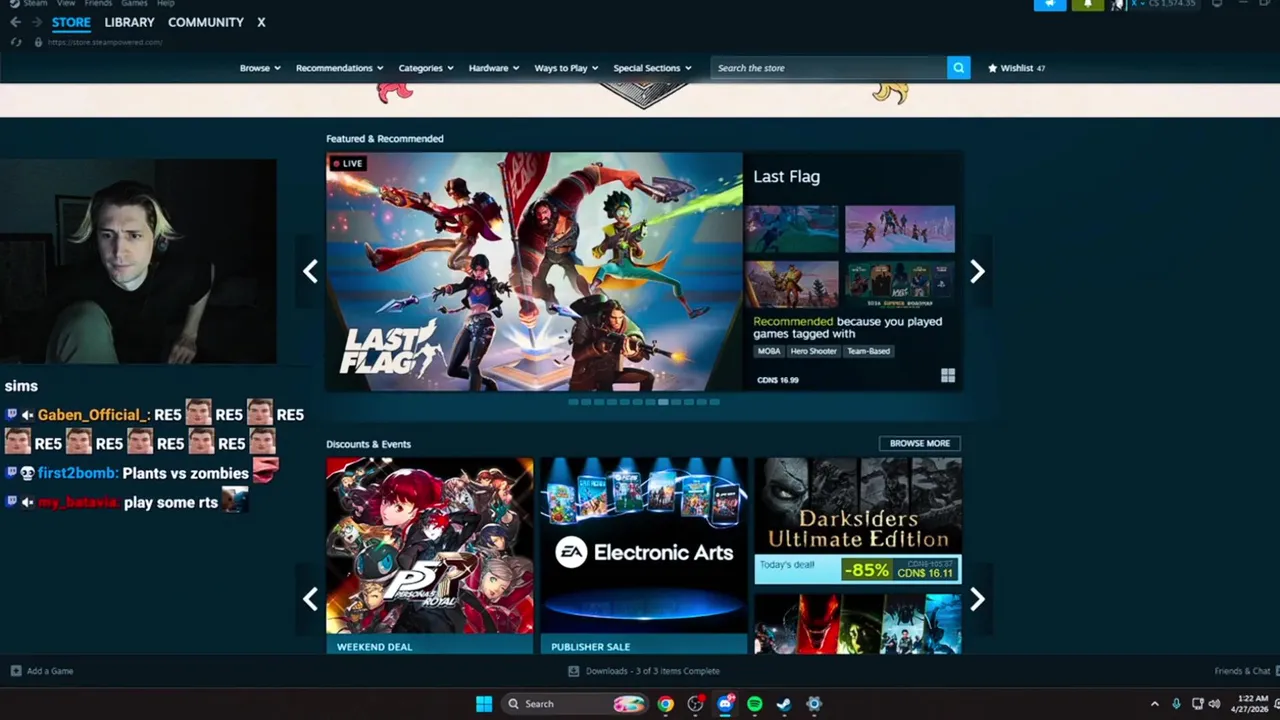Click Add a Game plus icon
The image size is (1280, 720).
pos(16,671)
